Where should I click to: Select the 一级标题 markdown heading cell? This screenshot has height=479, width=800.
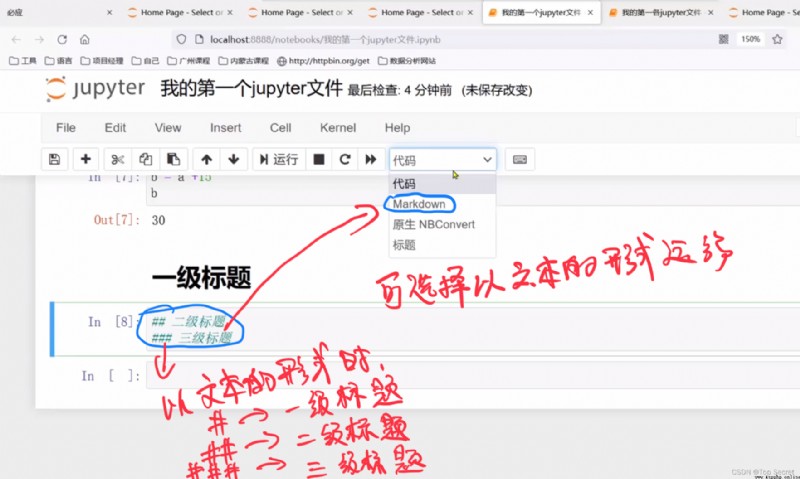point(202,279)
